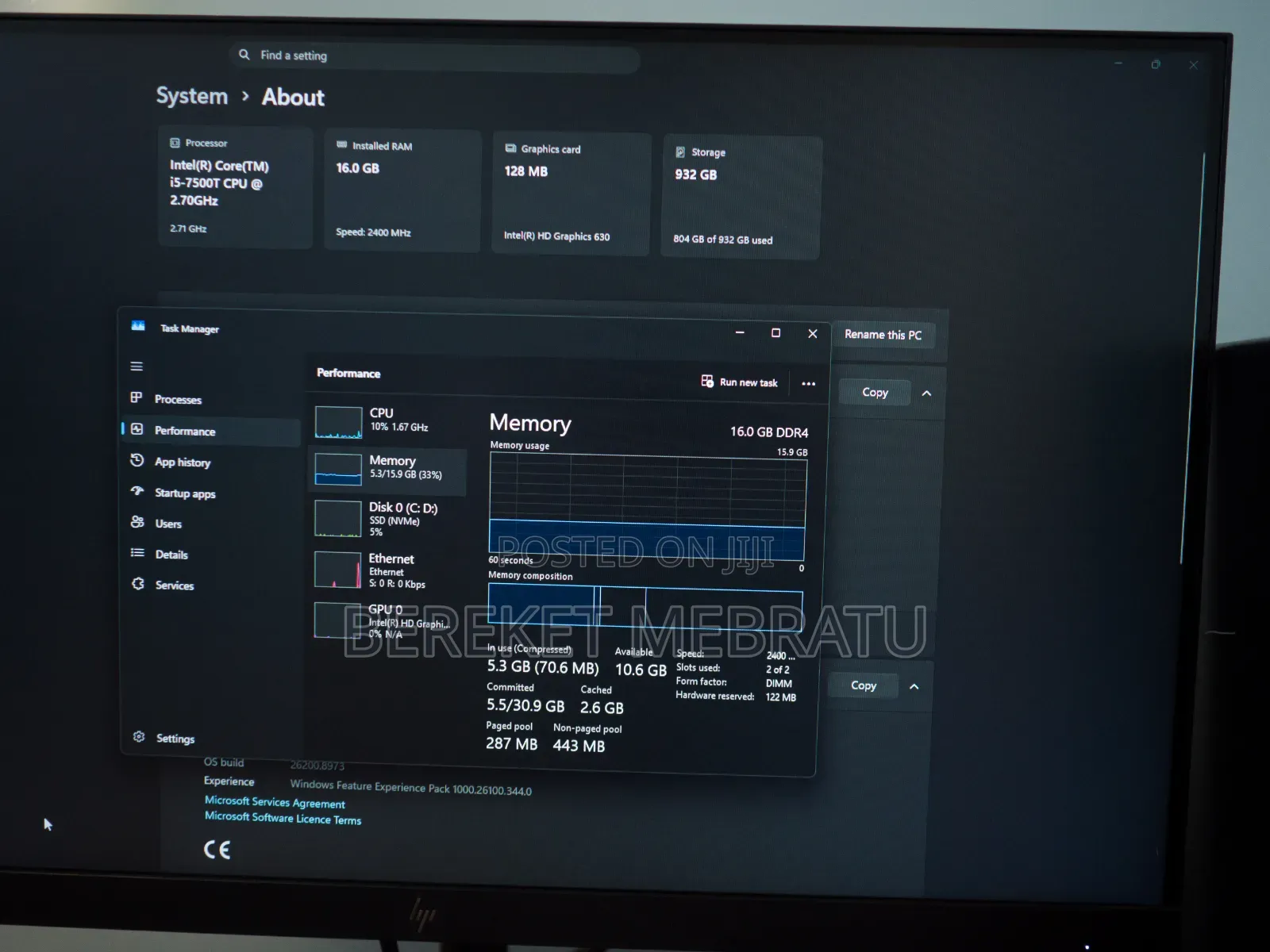1270x952 pixels.
Task: Open Settings in Task Manager sidebar
Action: click(211, 739)
